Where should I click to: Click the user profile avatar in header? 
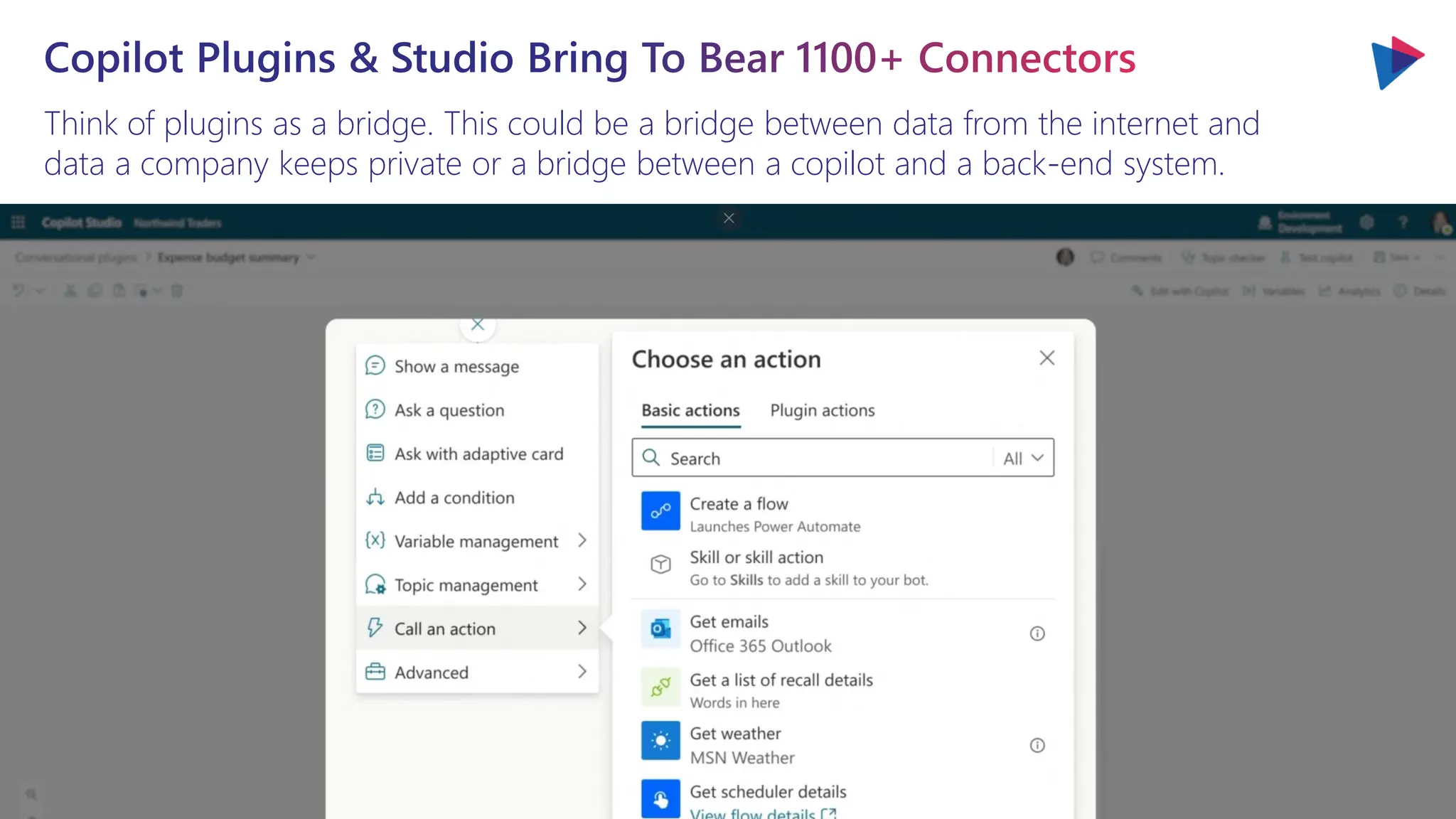[1441, 223]
